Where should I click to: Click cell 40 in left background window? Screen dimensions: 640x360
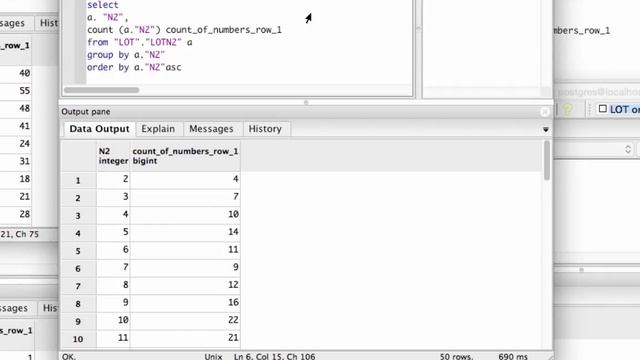[x=16, y=73]
